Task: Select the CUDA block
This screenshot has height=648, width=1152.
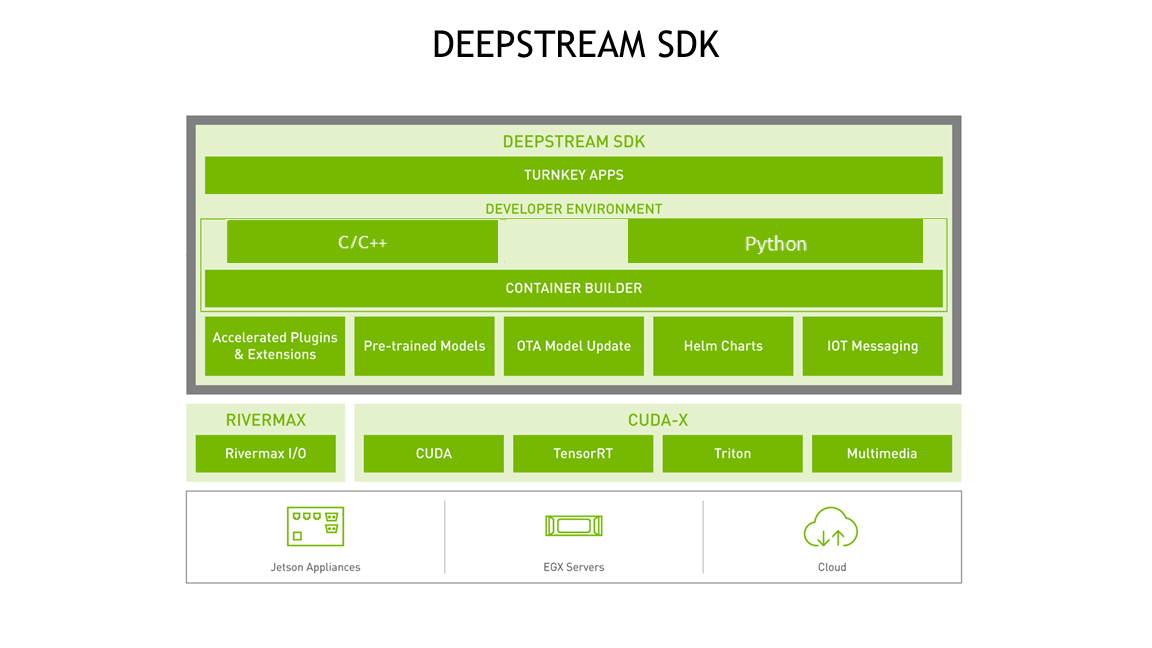Action: click(433, 453)
